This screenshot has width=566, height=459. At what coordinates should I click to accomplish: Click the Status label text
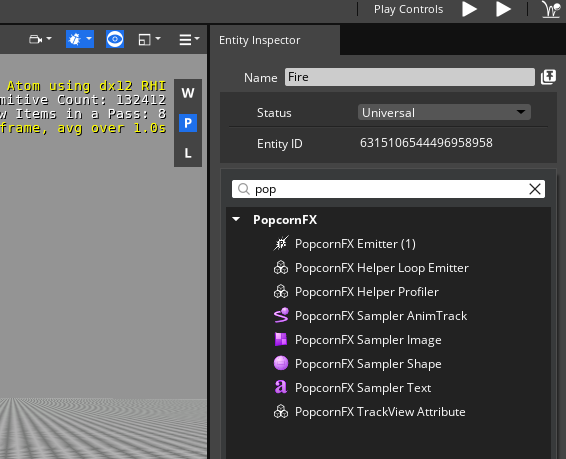[x=274, y=113]
